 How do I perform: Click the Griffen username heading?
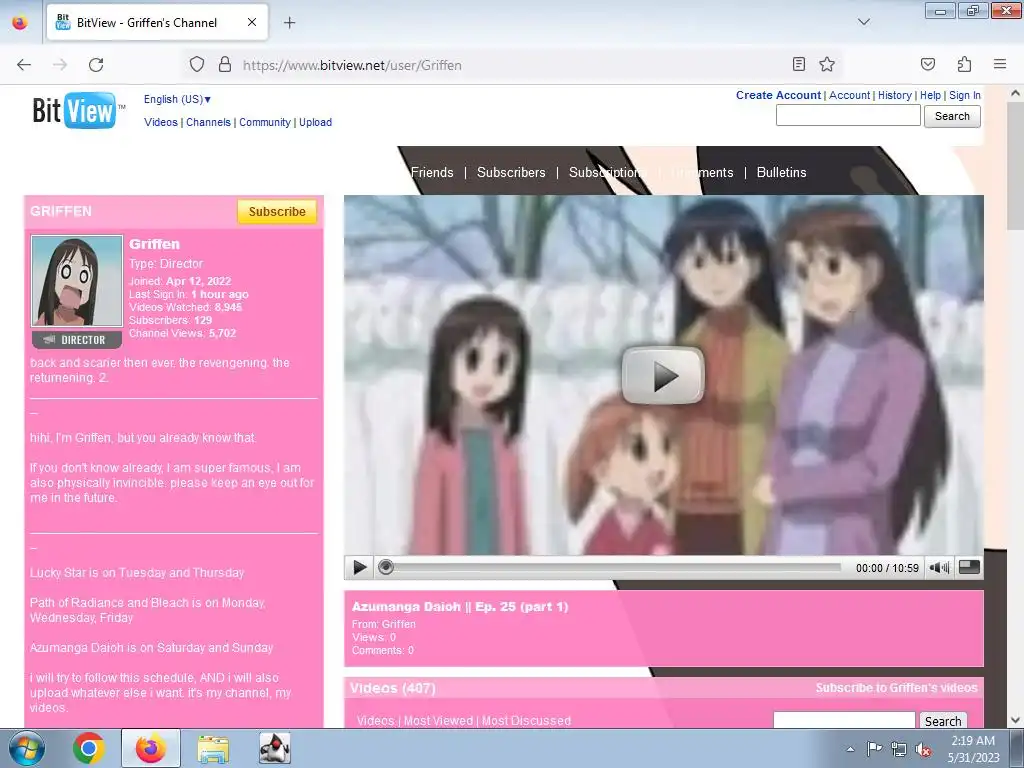pos(154,244)
